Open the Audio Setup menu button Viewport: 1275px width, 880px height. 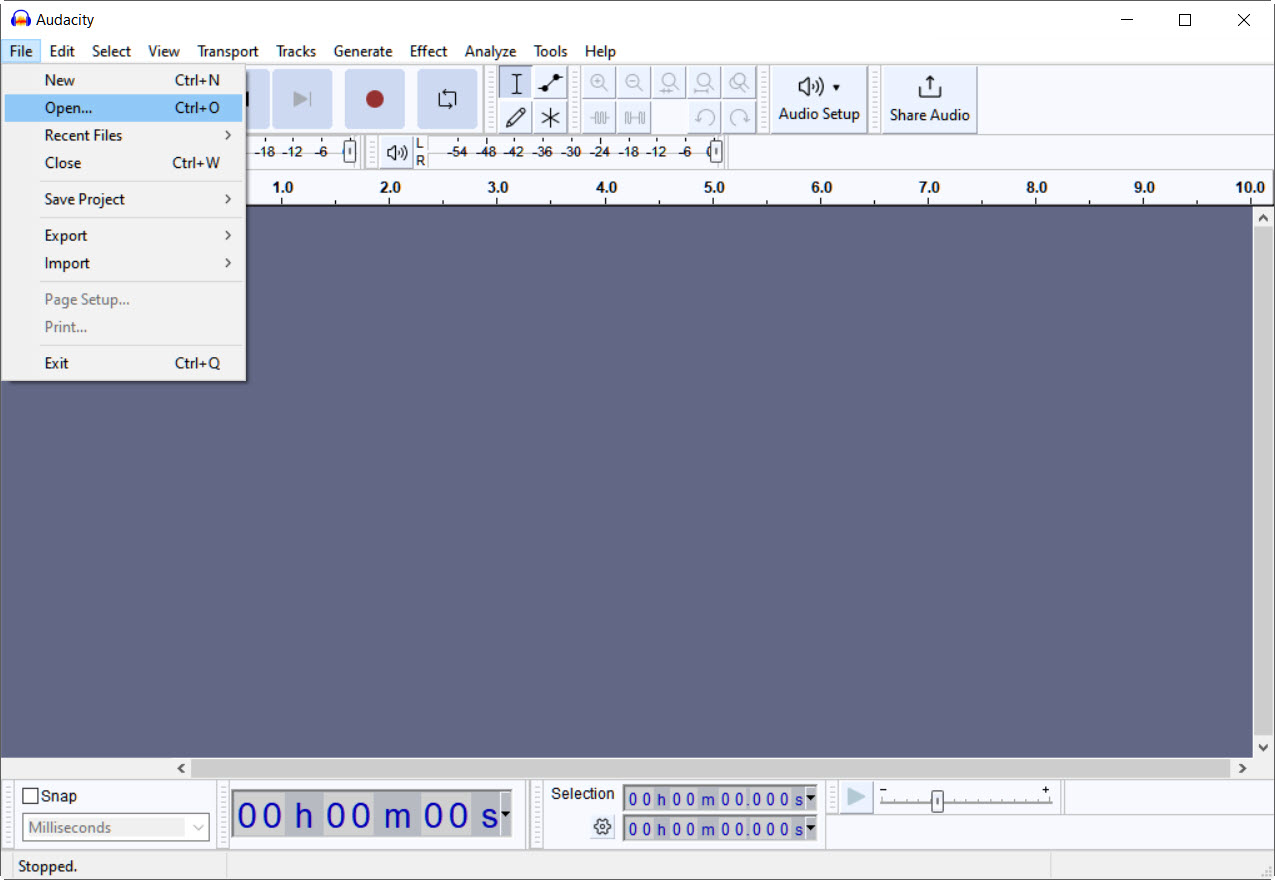click(x=819, y=99)
